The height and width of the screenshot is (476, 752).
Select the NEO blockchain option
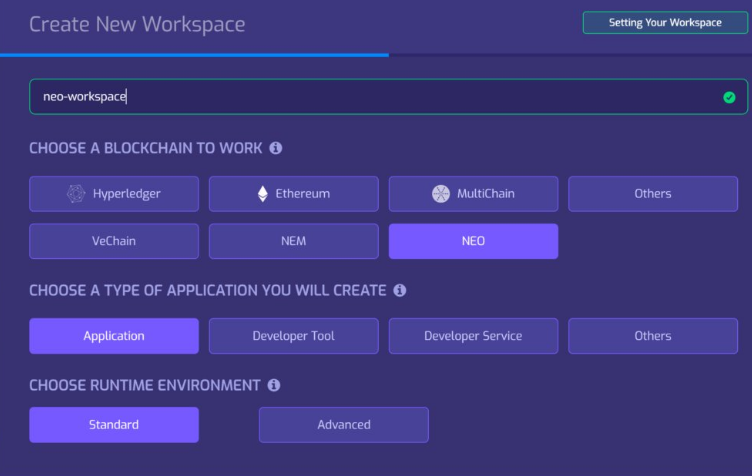tap(473, 241)
